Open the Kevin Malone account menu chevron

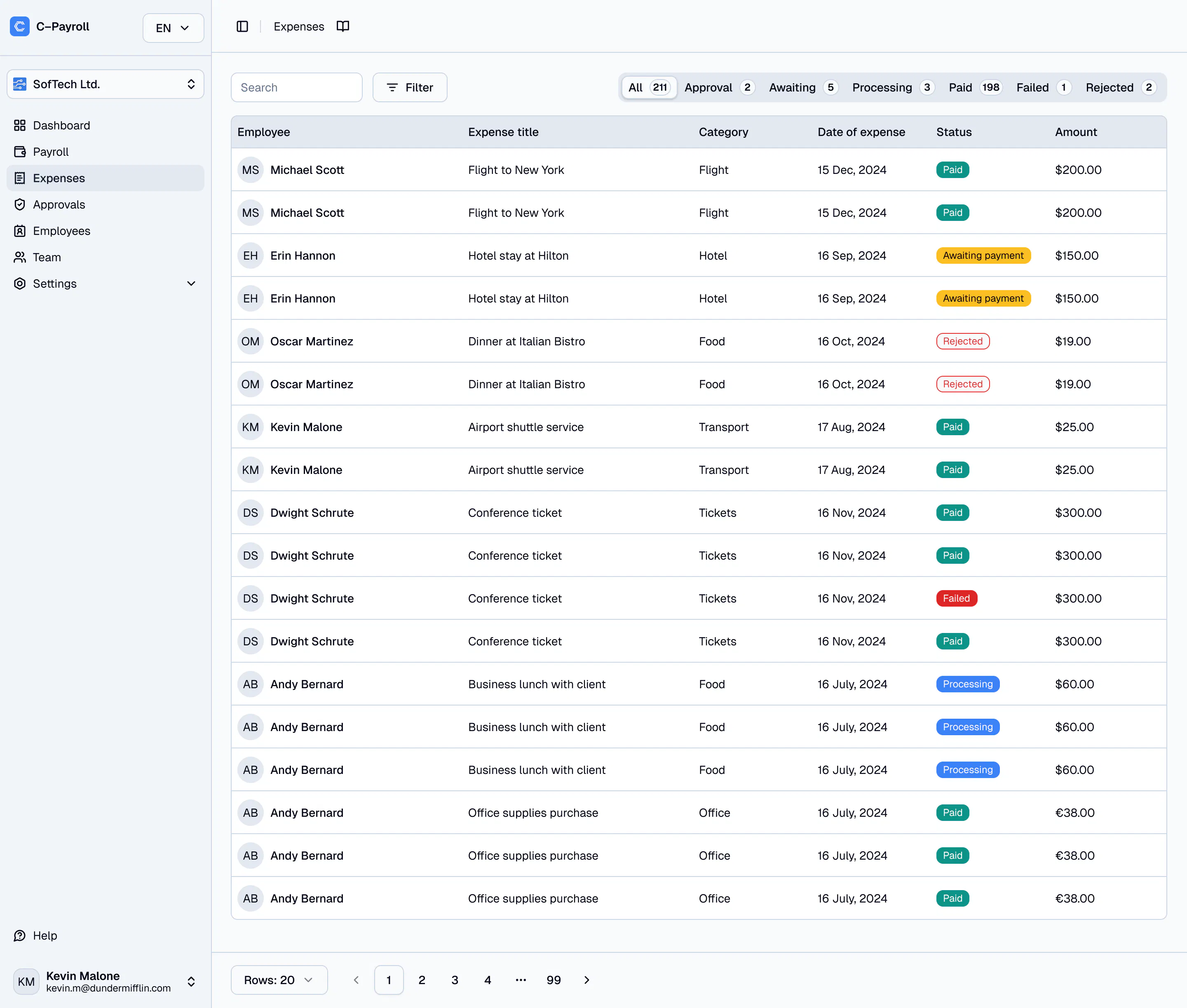pos(192,981)
